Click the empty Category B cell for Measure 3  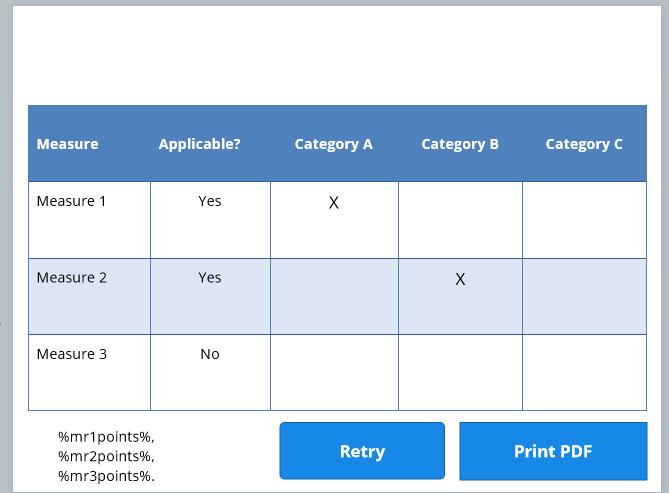tap(460, 372)
